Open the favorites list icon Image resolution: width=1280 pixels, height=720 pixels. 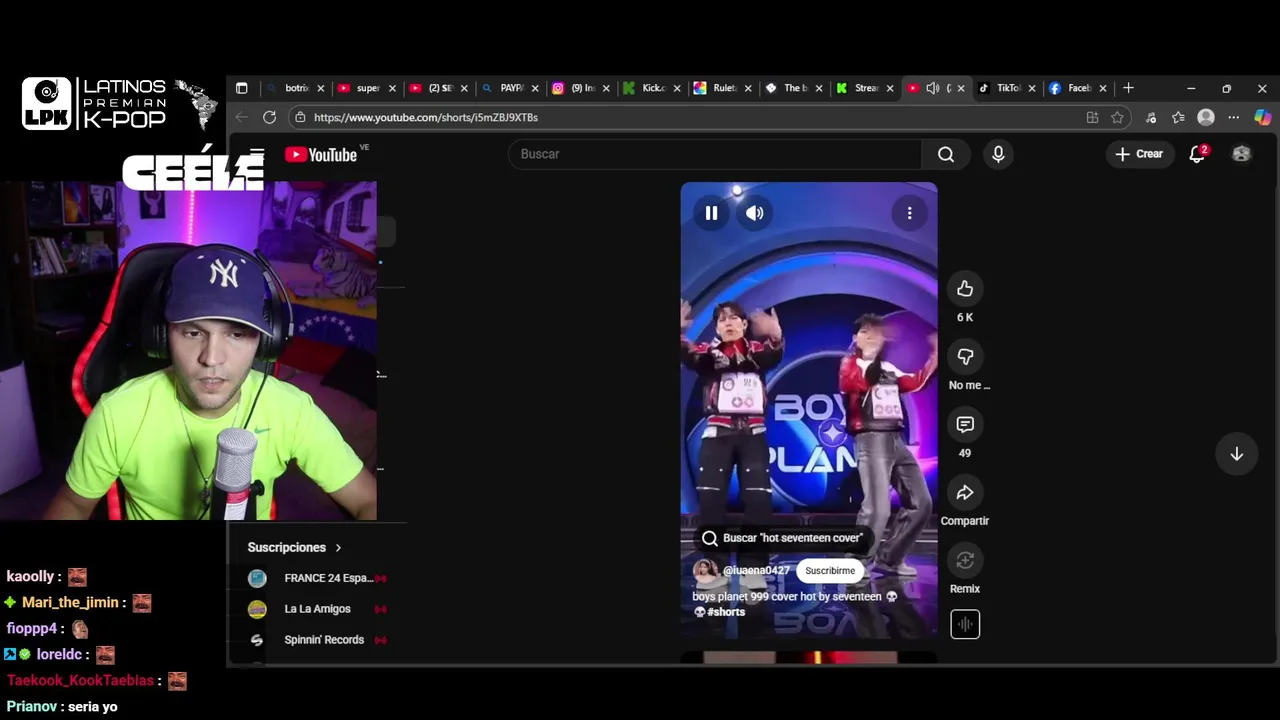(1178, 117)
